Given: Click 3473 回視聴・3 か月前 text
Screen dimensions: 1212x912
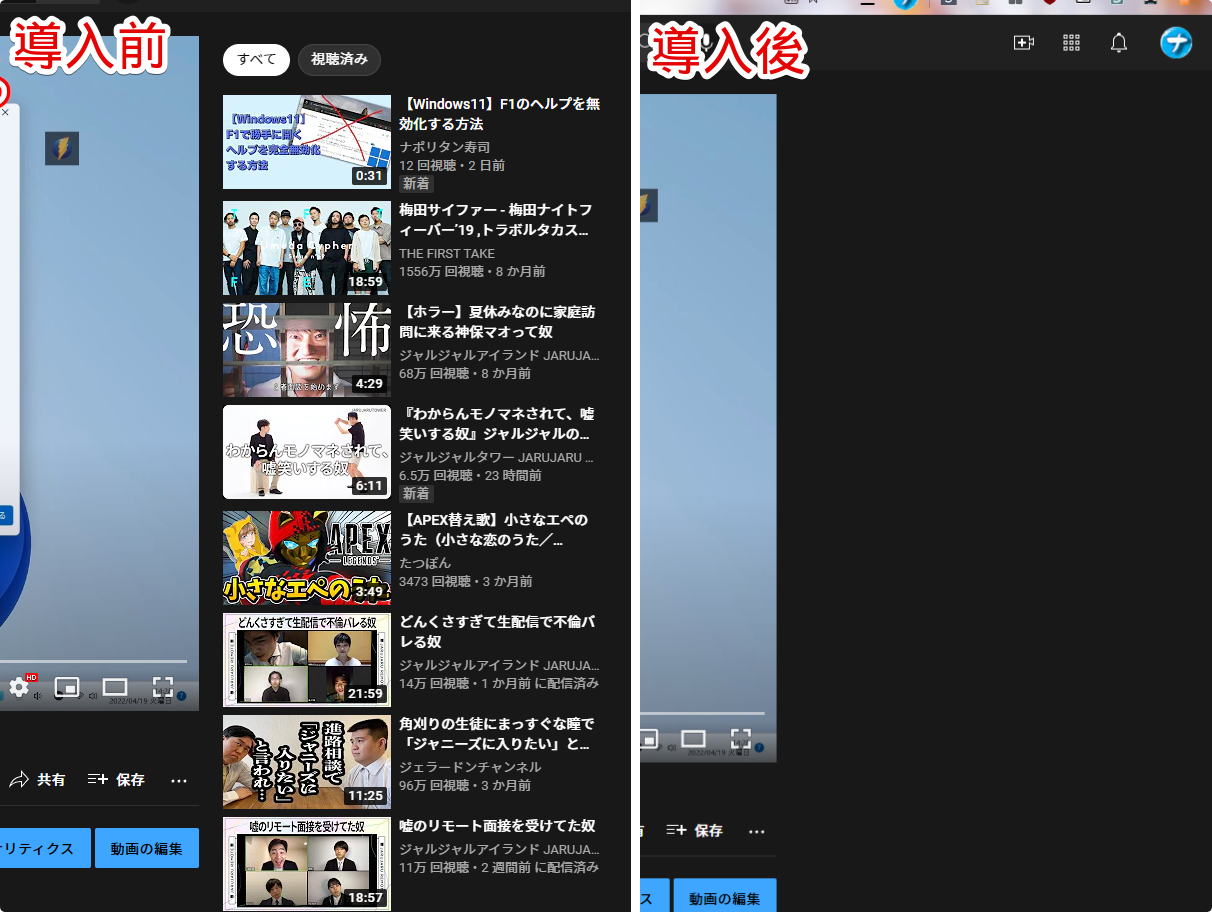Looking at the screenshot, I should click(466, 582).
